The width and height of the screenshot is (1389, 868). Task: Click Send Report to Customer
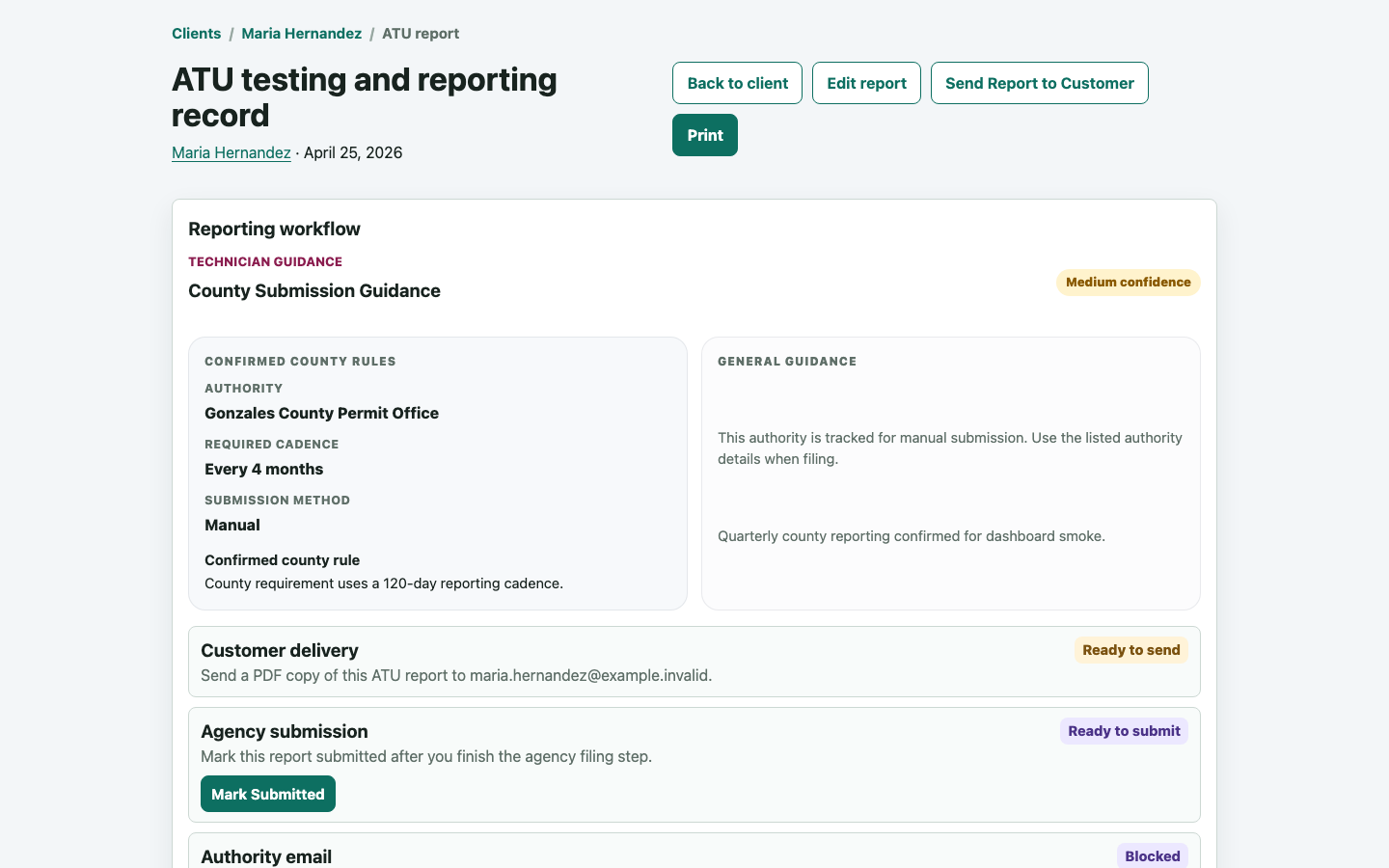coord(1039,83)
